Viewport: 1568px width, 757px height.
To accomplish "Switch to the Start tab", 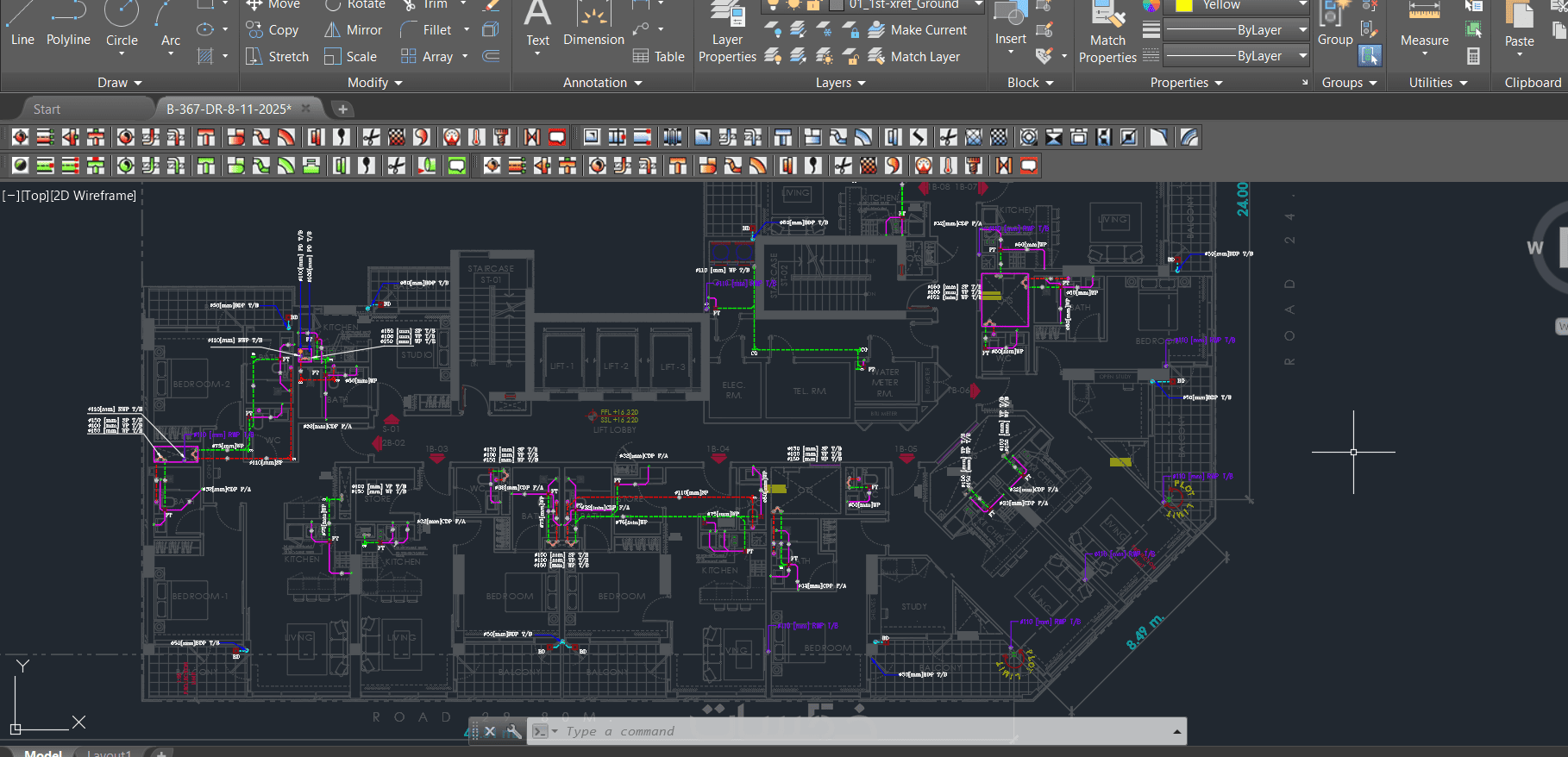I will point(47,109).
